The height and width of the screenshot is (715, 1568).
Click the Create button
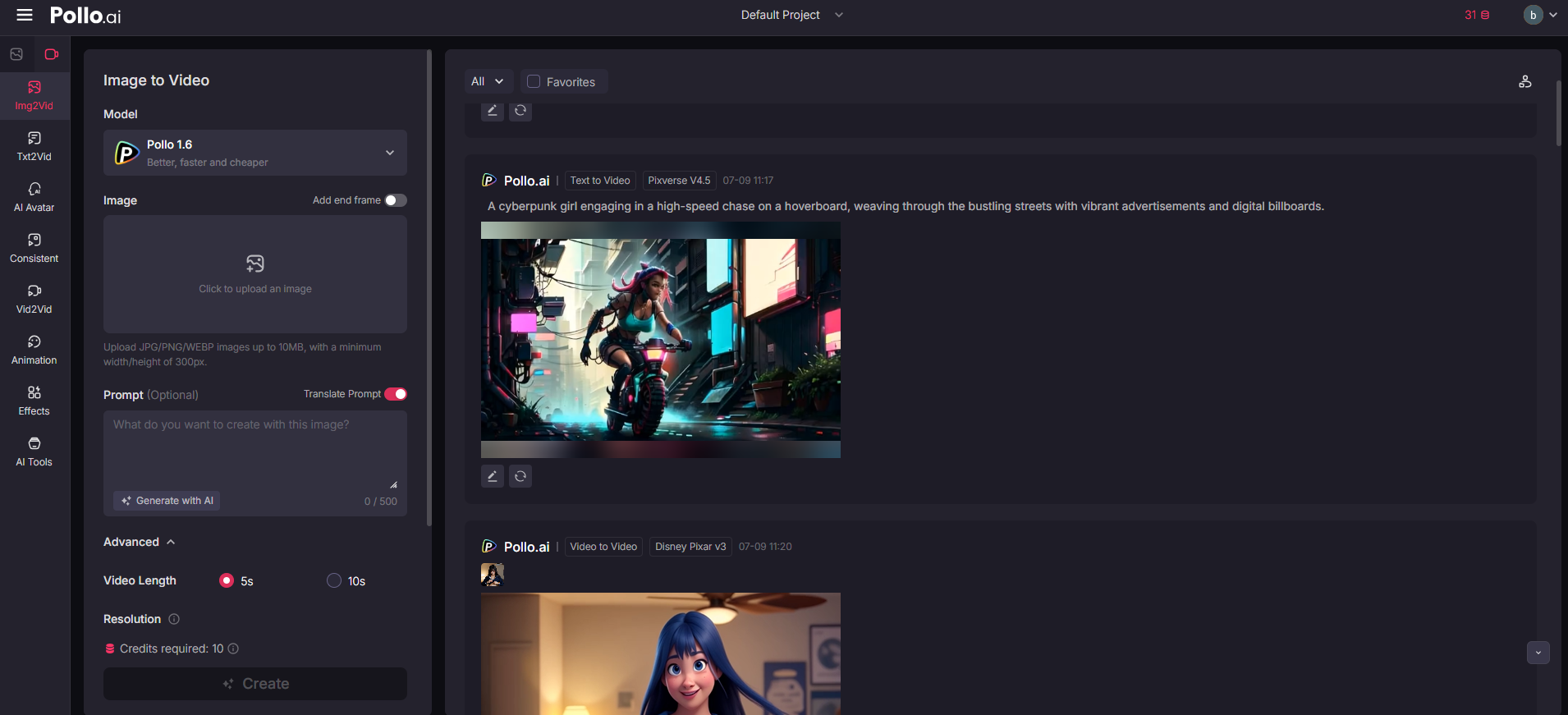[255, 684]
